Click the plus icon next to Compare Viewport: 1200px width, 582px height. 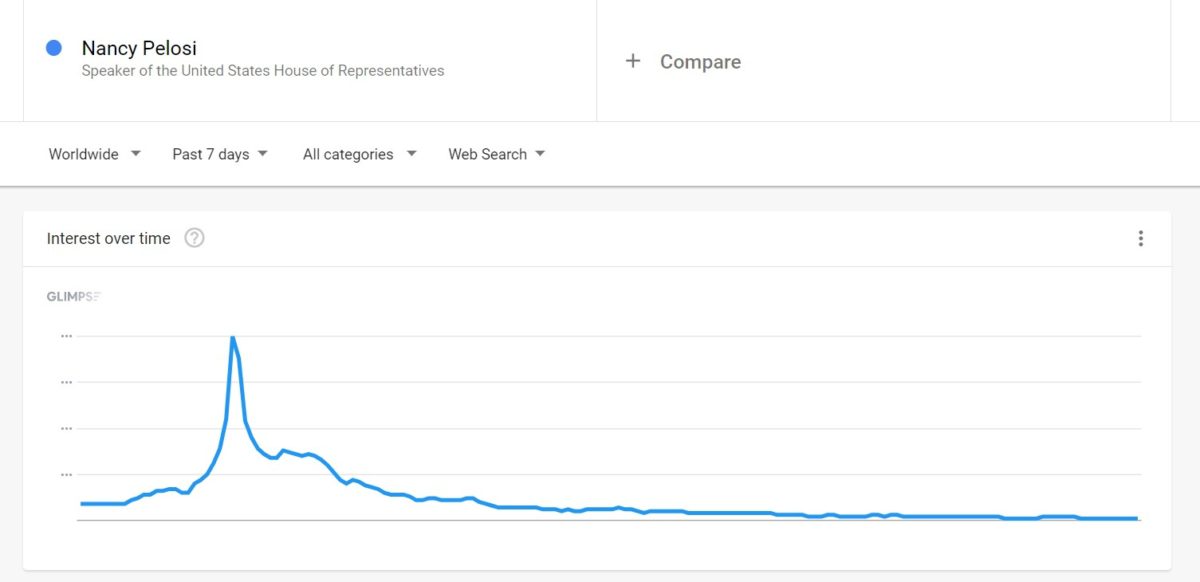pyautogui.click(x=632, y=61)
